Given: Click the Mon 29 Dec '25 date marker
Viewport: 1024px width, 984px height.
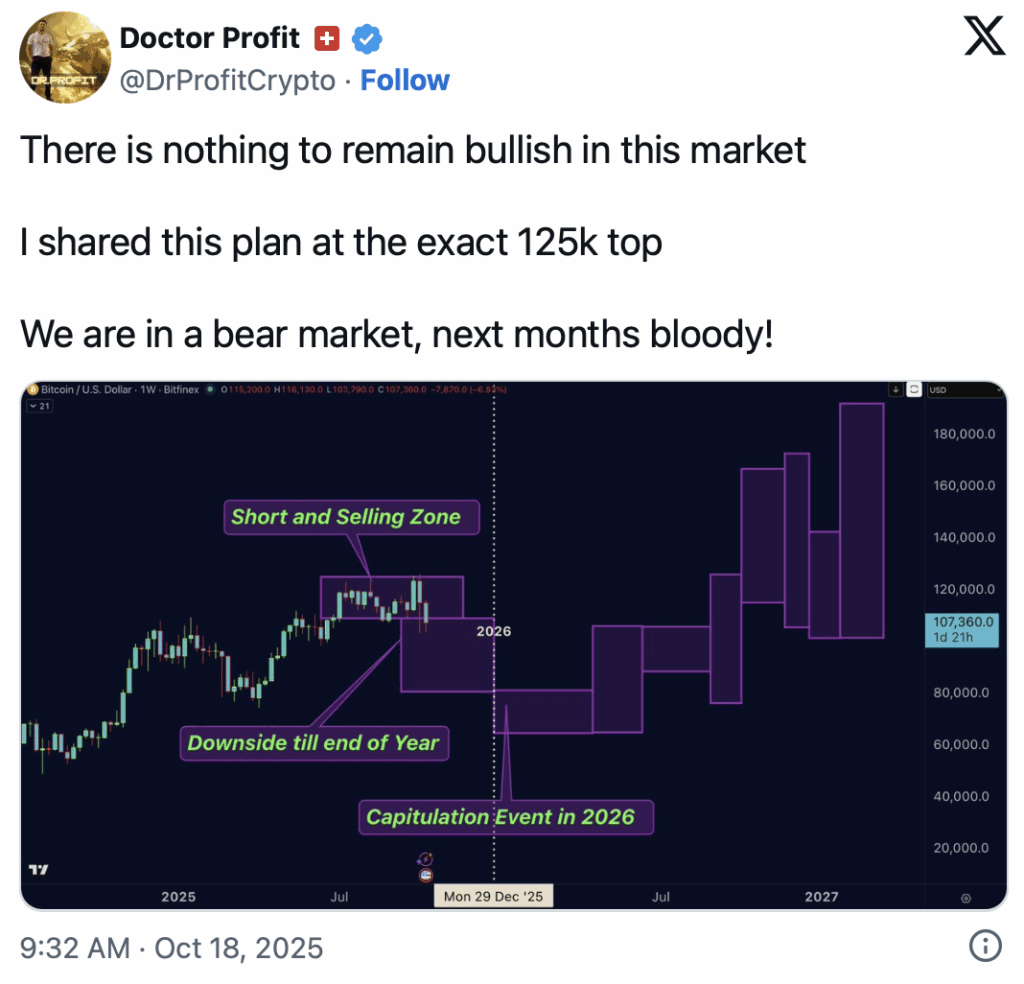Looking at the screenshot, I should click(493, 896).
